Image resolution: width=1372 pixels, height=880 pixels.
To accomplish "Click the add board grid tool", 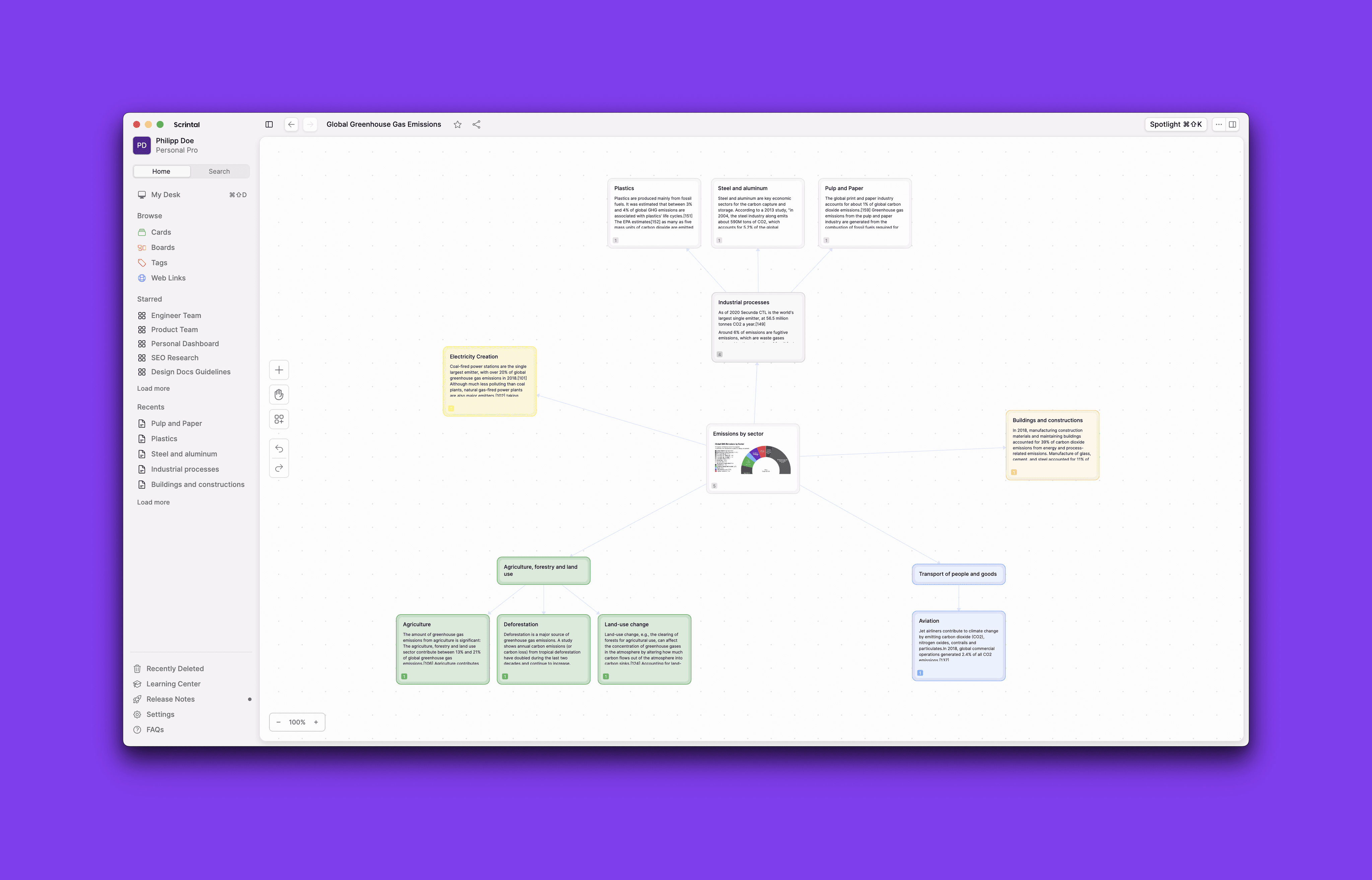I will click(x=279, y=420).
